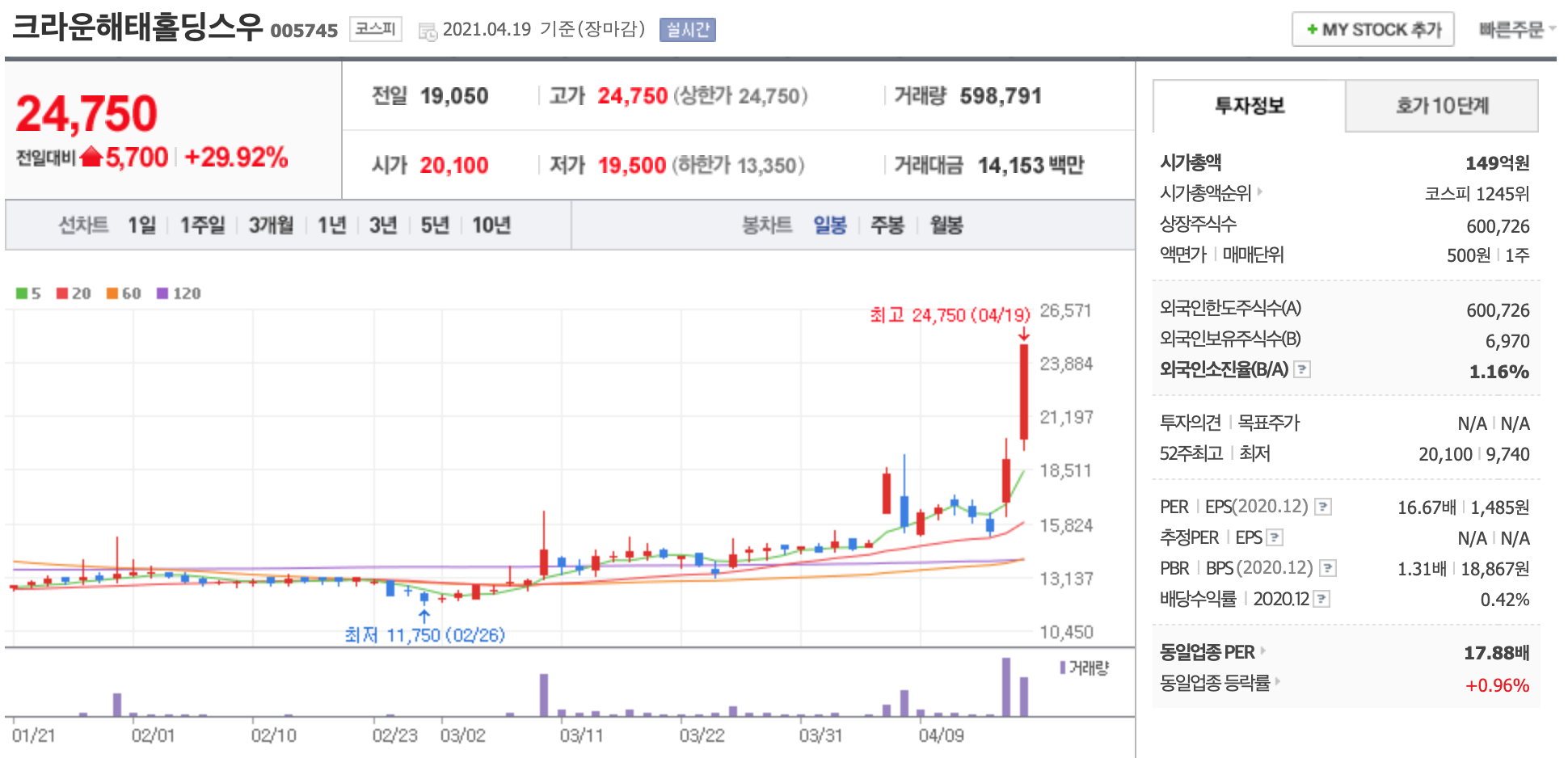Image resolution: width=1568 pixels, height=758 pixels.
Task: Click the 0.42% dividend yield value
Action: tap(1505, 600)
